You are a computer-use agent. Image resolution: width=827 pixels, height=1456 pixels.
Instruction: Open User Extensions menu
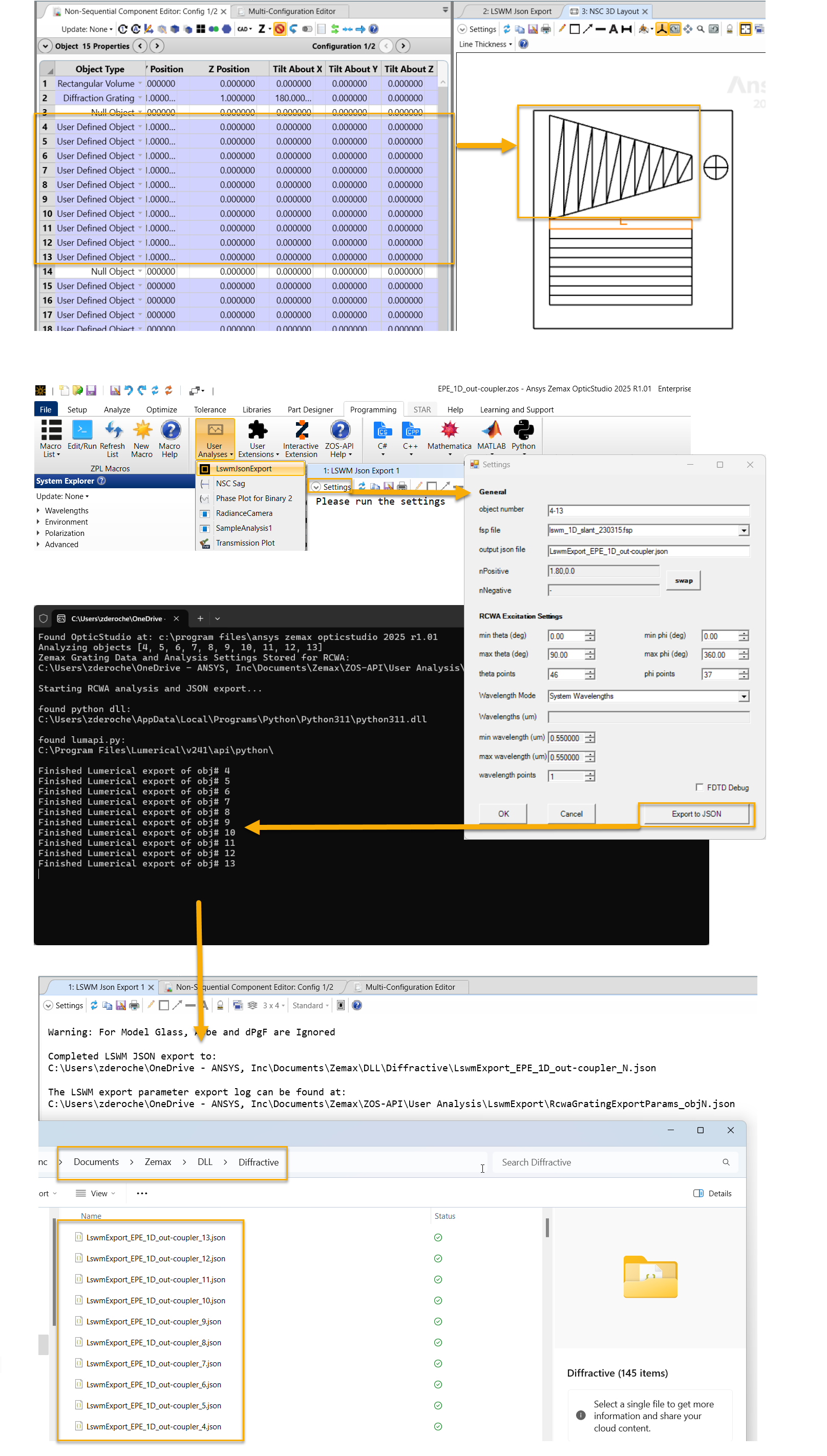(259, 439)
